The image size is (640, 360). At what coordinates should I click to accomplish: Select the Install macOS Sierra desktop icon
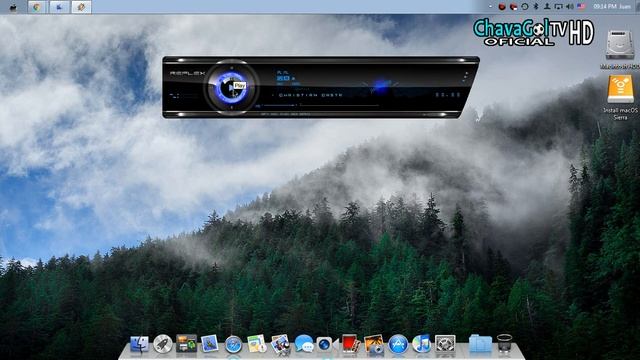620,97
